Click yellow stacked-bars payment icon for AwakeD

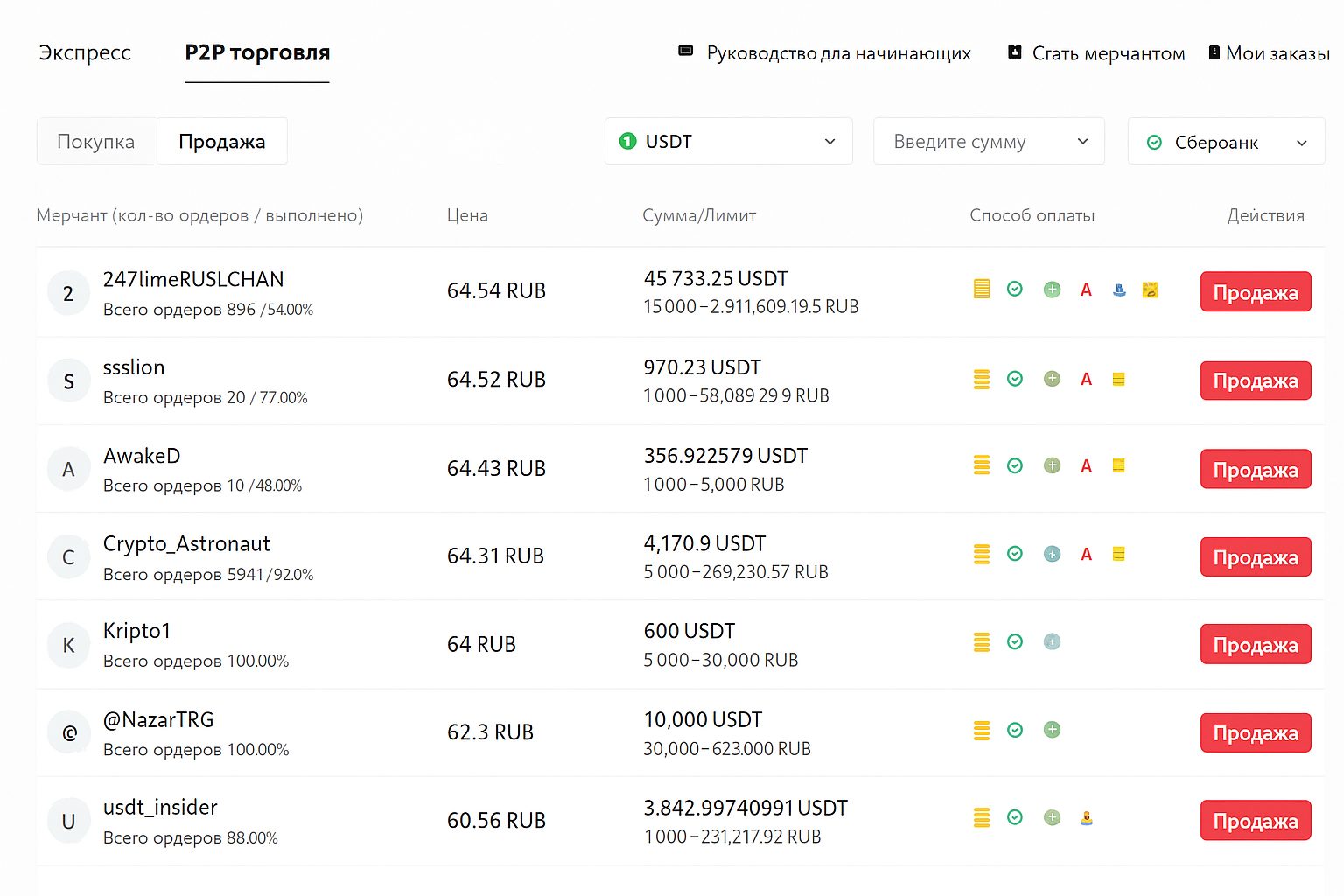click(x=982, y=465)
